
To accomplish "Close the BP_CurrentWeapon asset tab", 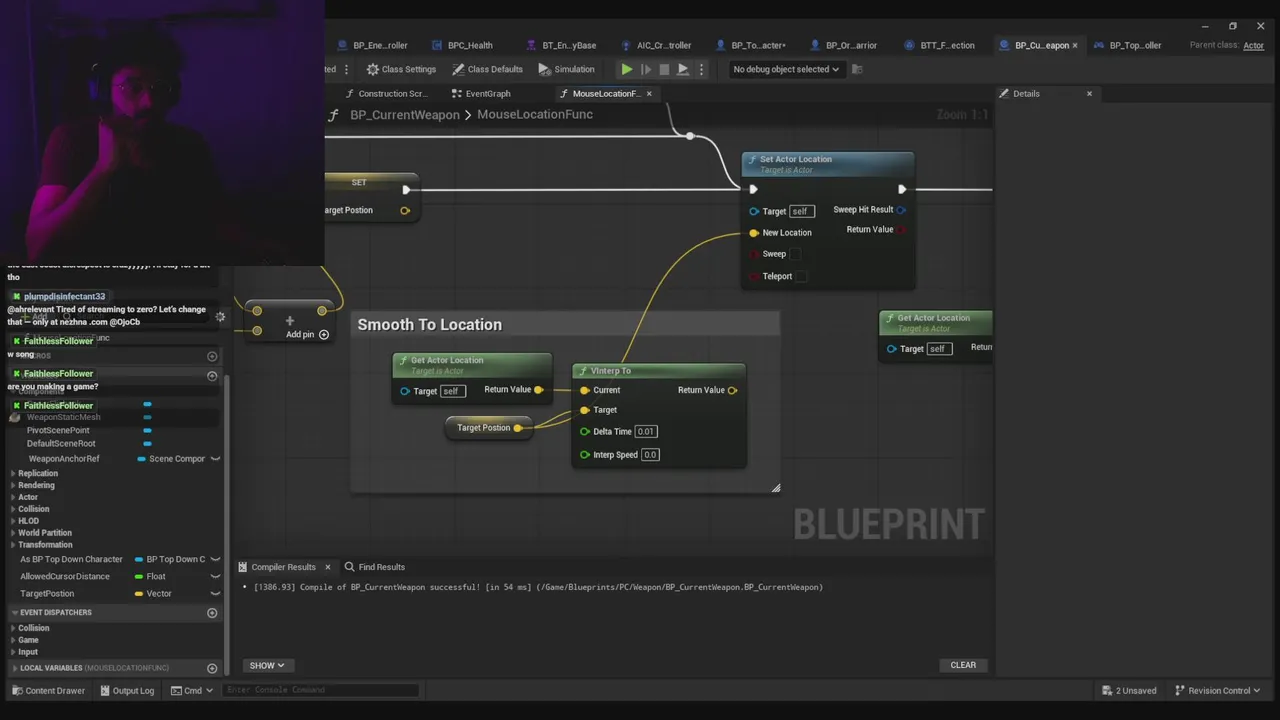I will coord(1076,45).
